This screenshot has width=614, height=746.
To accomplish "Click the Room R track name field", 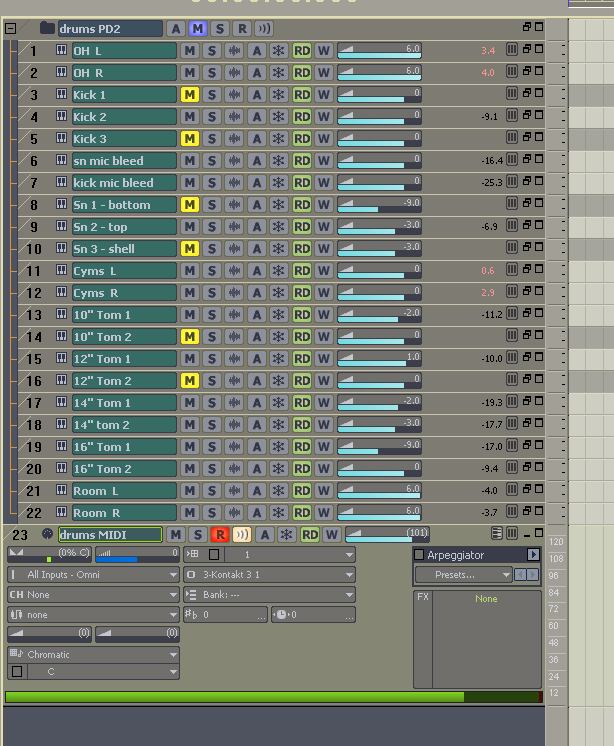I will 124,513.
